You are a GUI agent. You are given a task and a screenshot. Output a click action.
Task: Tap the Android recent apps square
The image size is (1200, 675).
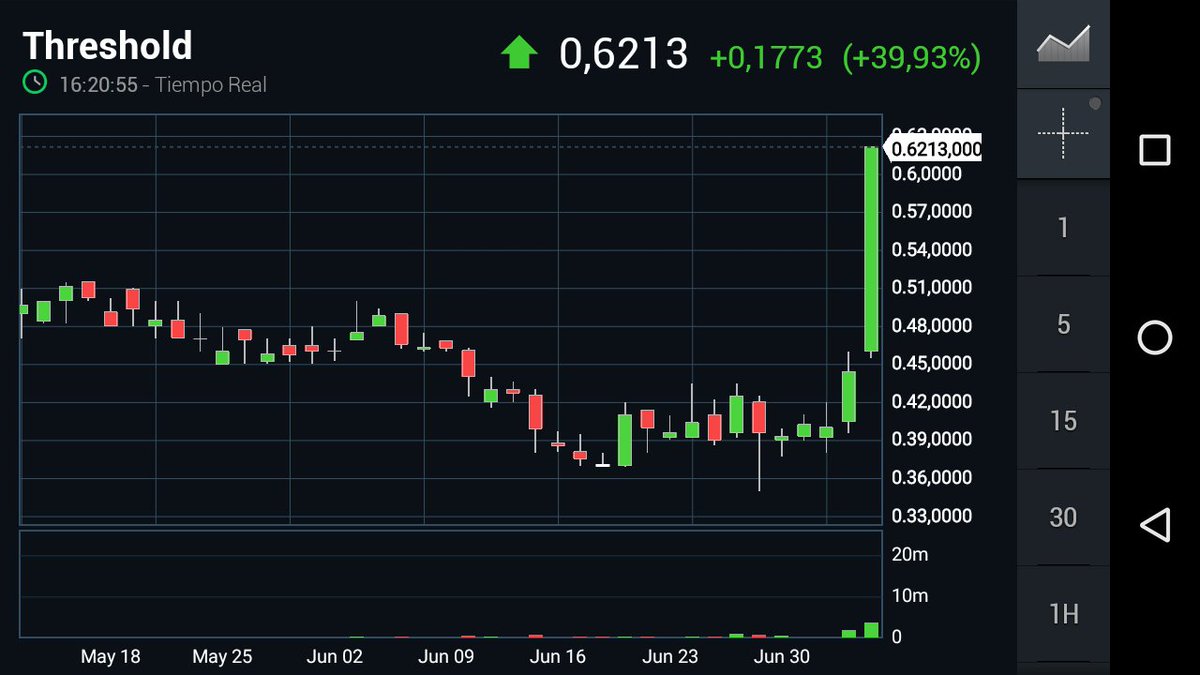1155,150
